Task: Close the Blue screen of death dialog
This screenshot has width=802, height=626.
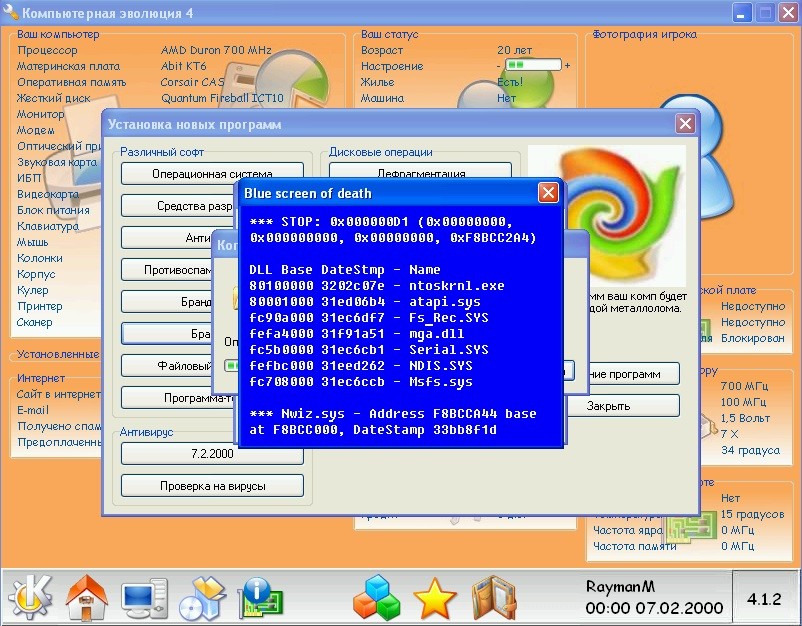Action: [x=548, y=193]
